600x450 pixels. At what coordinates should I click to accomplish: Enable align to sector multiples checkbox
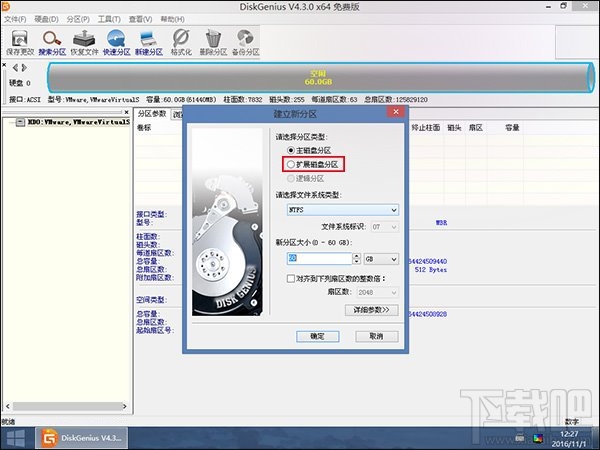[291, 279]
